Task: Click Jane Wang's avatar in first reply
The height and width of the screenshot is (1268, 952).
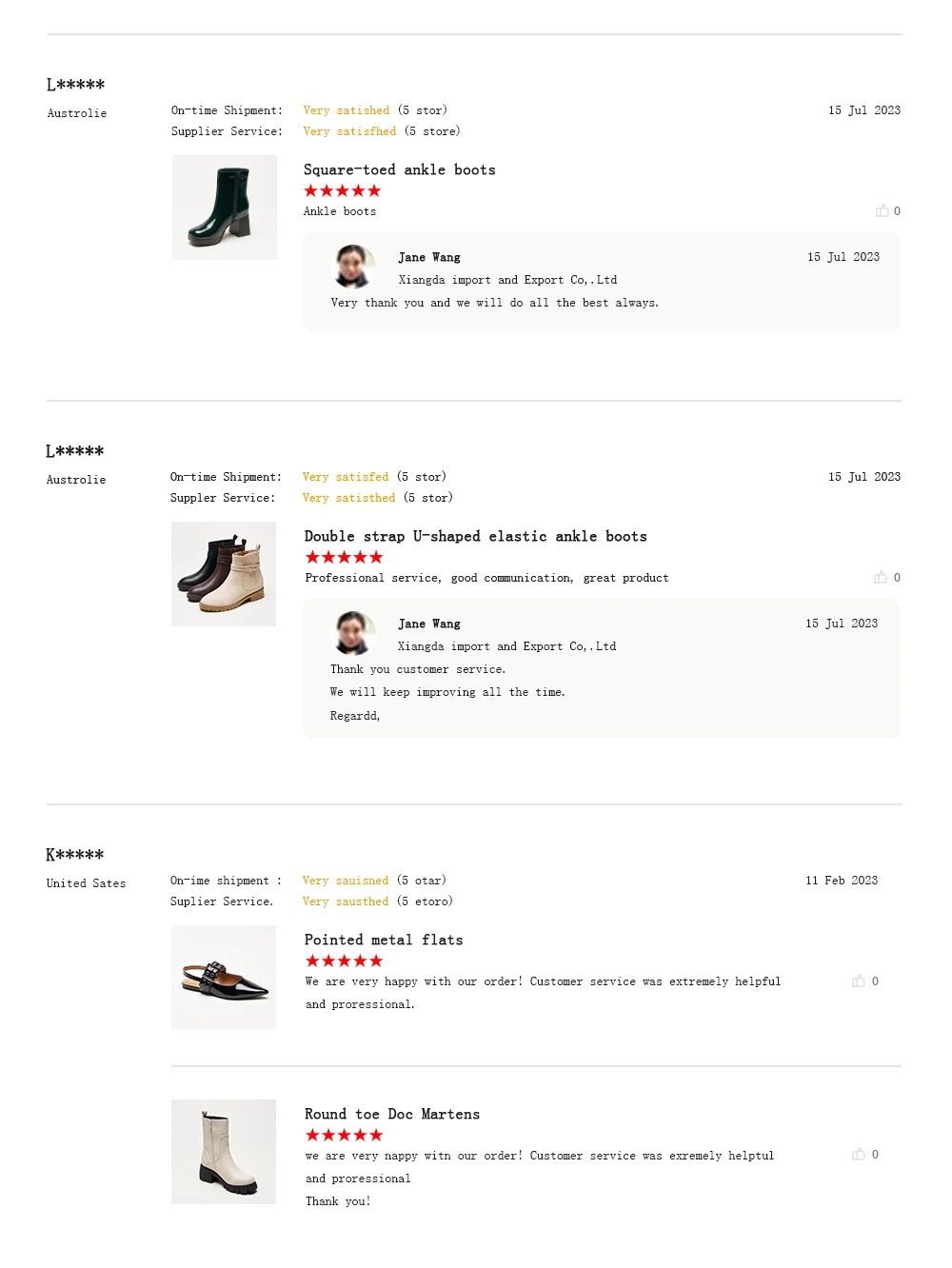Action: (x=353, y=267)
